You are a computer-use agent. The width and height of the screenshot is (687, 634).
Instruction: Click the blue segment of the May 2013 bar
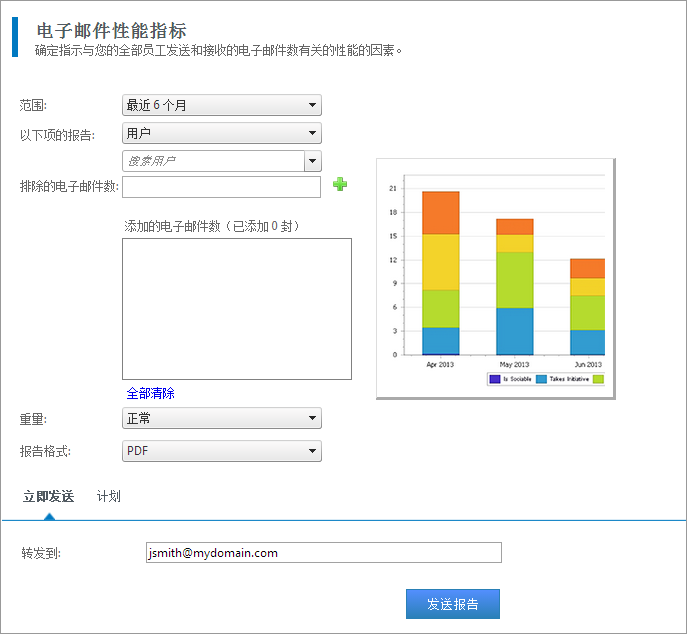click(515, 331)
